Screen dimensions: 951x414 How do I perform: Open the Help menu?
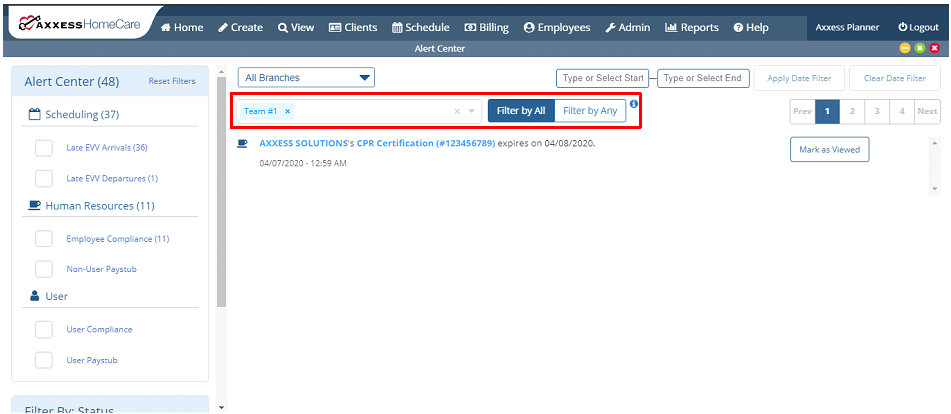click(751, 27)
